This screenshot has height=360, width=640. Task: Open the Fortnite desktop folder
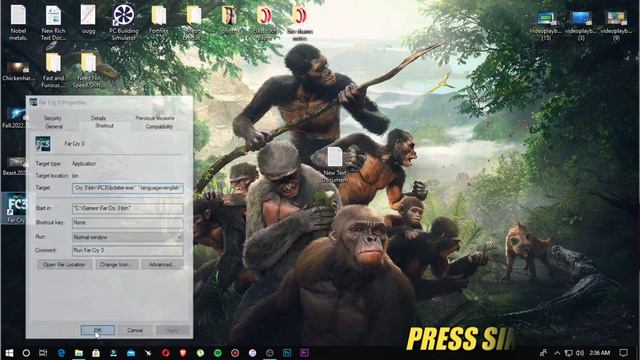pos(159,20)
